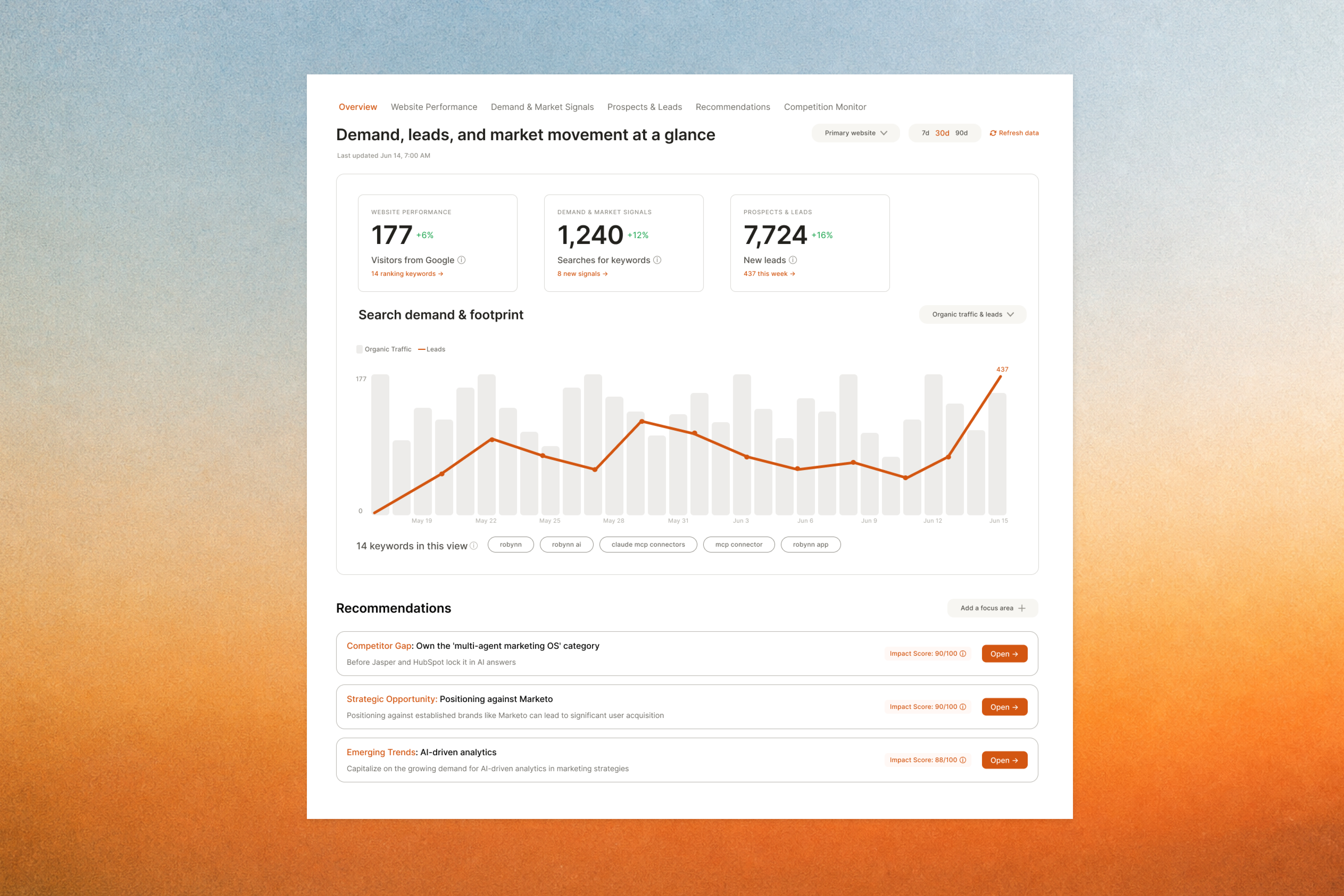This screenshot has width=1344, height=896.
Task: Click the 437 leads data point label
Action: coord(1002,370)
